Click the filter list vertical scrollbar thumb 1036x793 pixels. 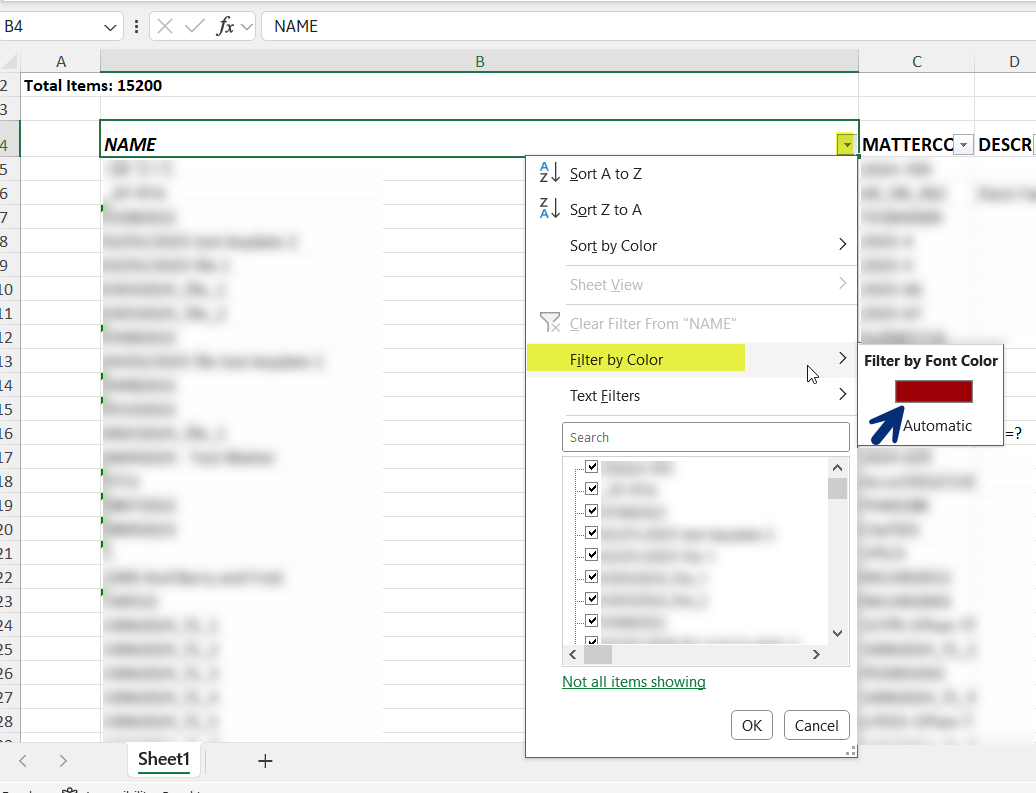pos(837,488)
